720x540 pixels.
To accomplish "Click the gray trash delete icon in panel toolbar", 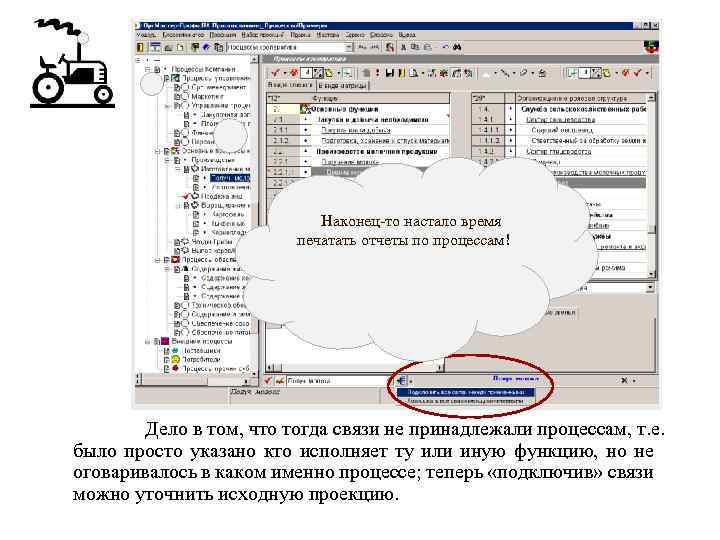I will tap(366, 73).
